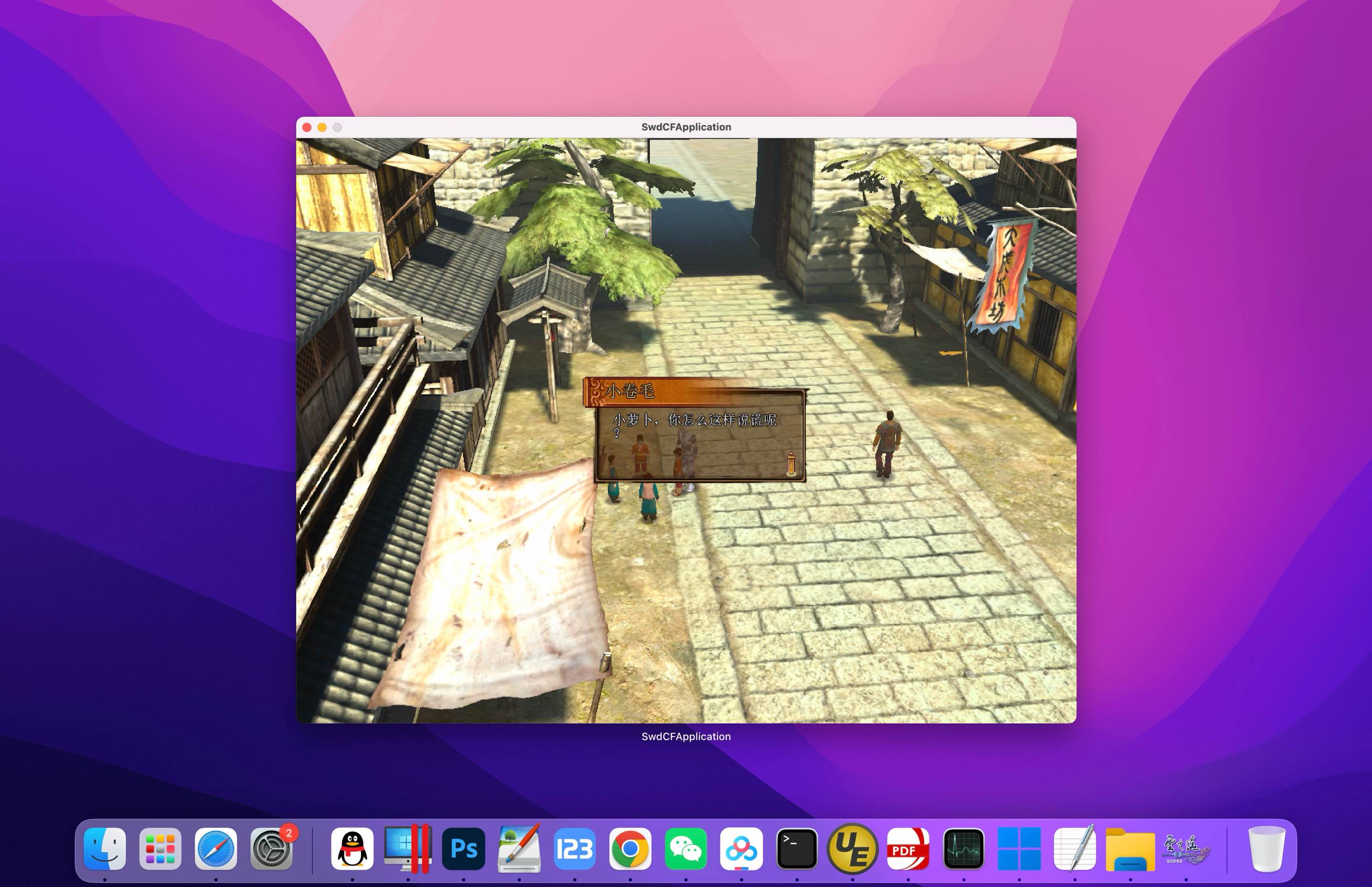Open the Trash in the Dock
This screenshot has width=1372, height=887.
1267,848
